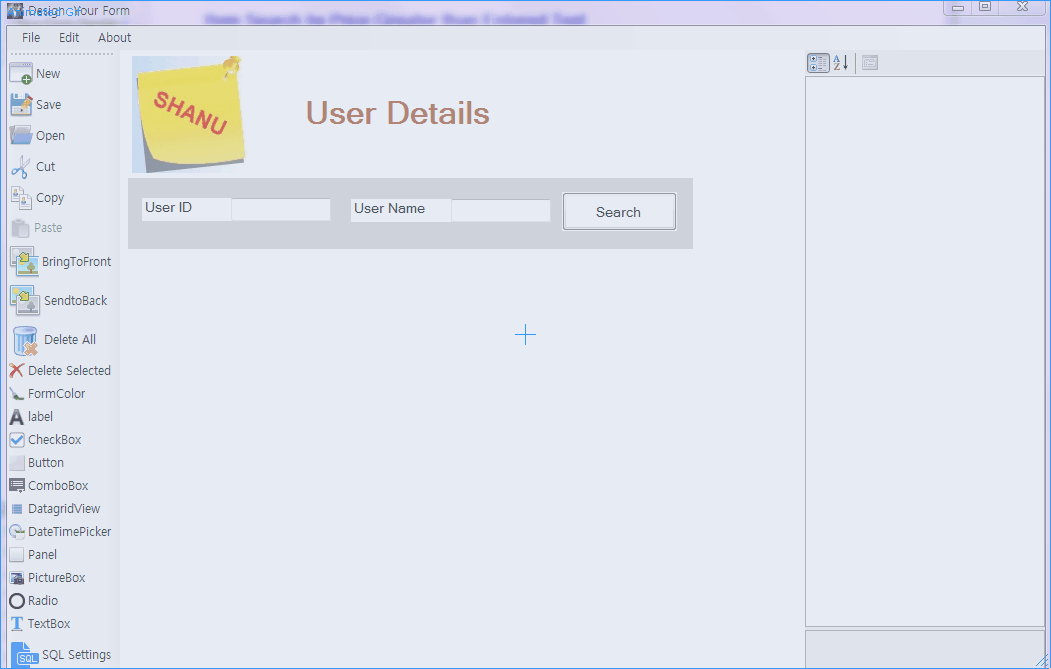Image resolution: width=1051 pixels, height=669 pixels.
Task: Select the CheckBox control tool
Action: pos(17,440)
